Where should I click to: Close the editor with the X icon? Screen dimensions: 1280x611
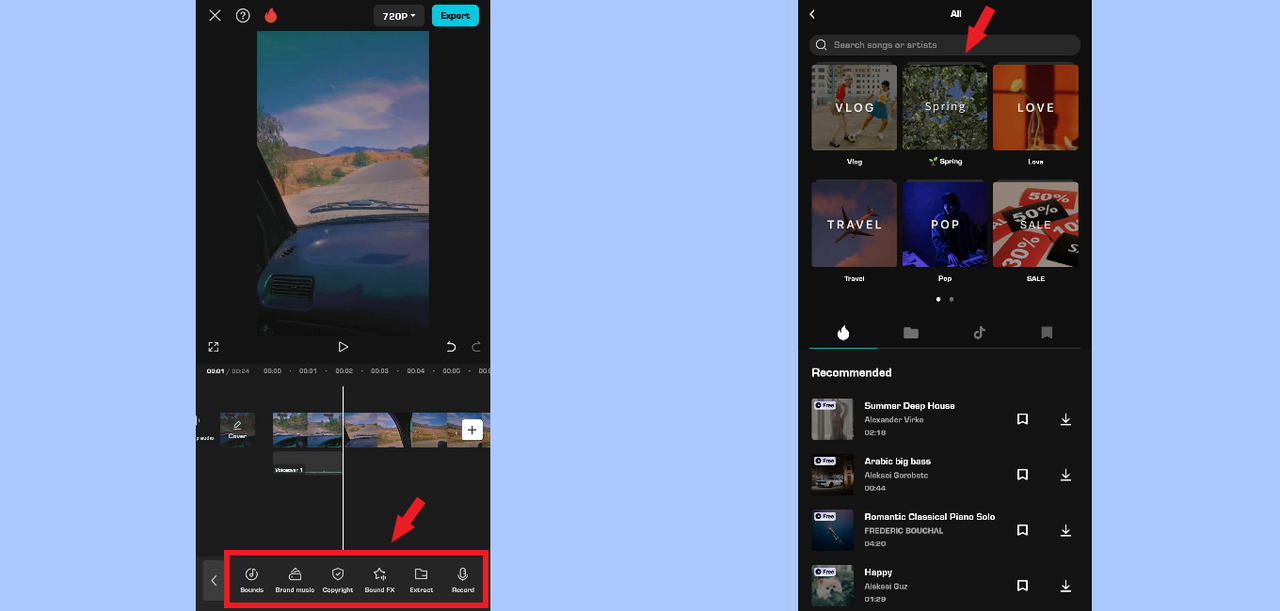215,16
